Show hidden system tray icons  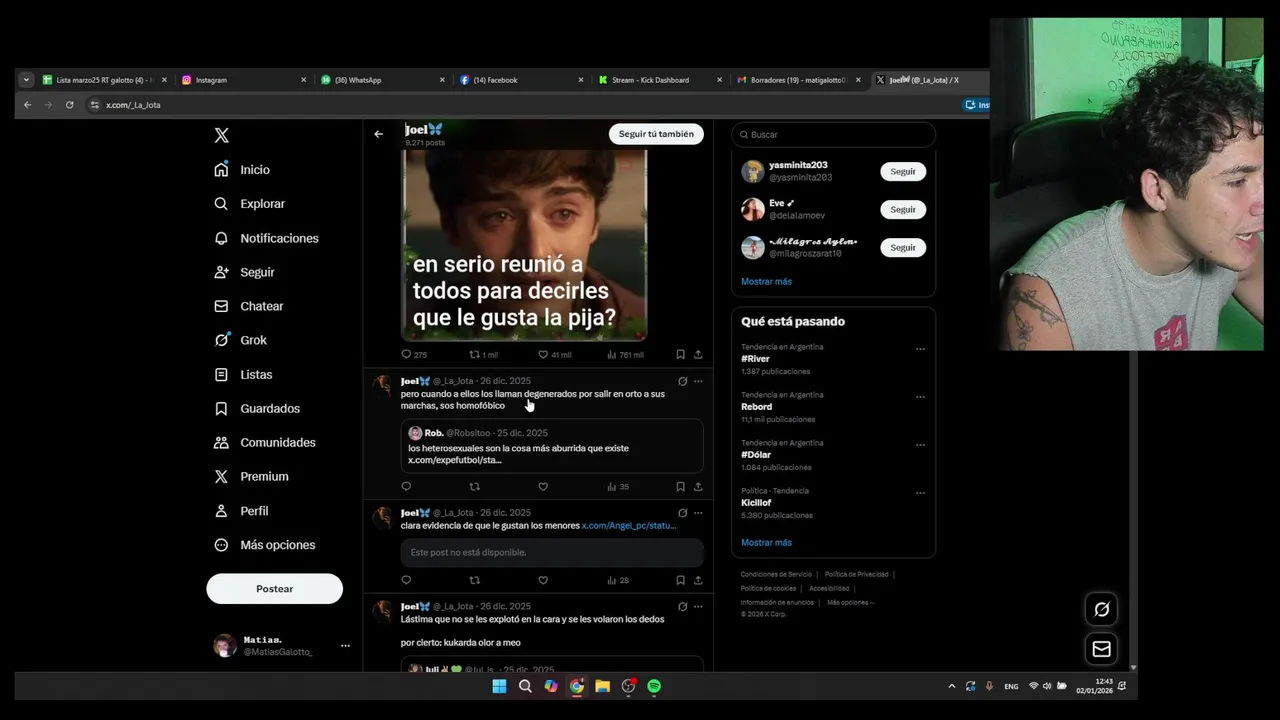[951, 686]
